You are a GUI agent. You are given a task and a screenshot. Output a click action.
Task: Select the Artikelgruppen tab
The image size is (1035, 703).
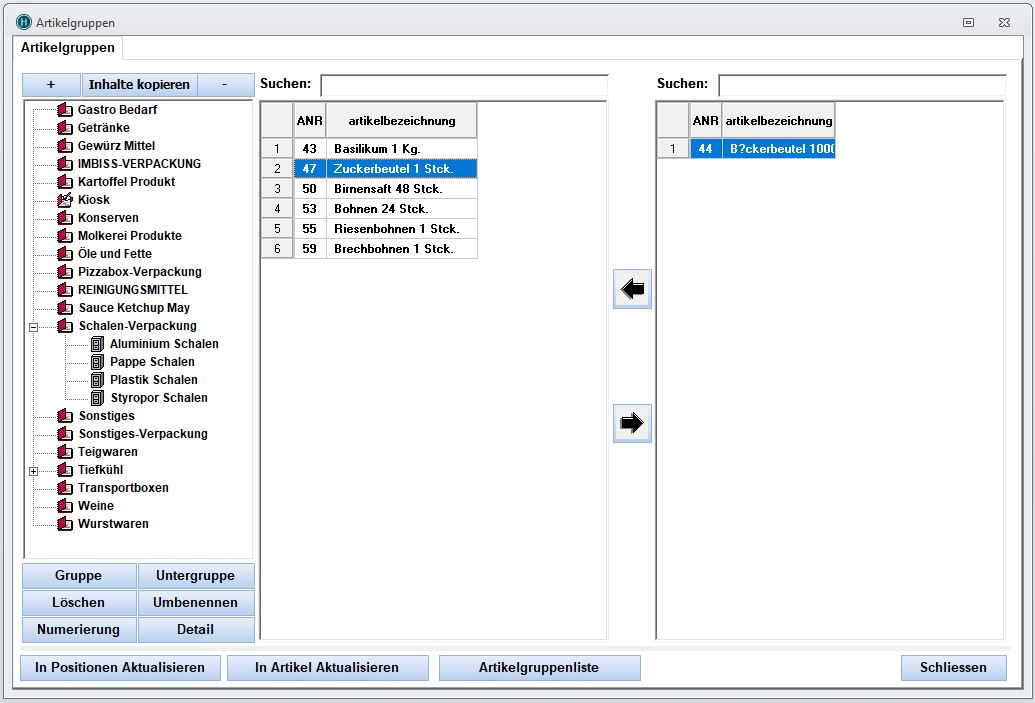pos(68,48)
